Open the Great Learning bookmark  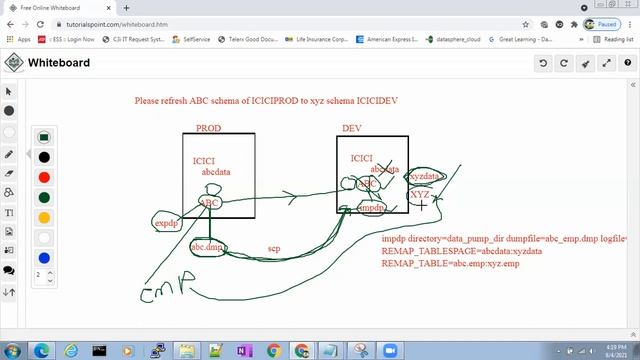(520, 40)
